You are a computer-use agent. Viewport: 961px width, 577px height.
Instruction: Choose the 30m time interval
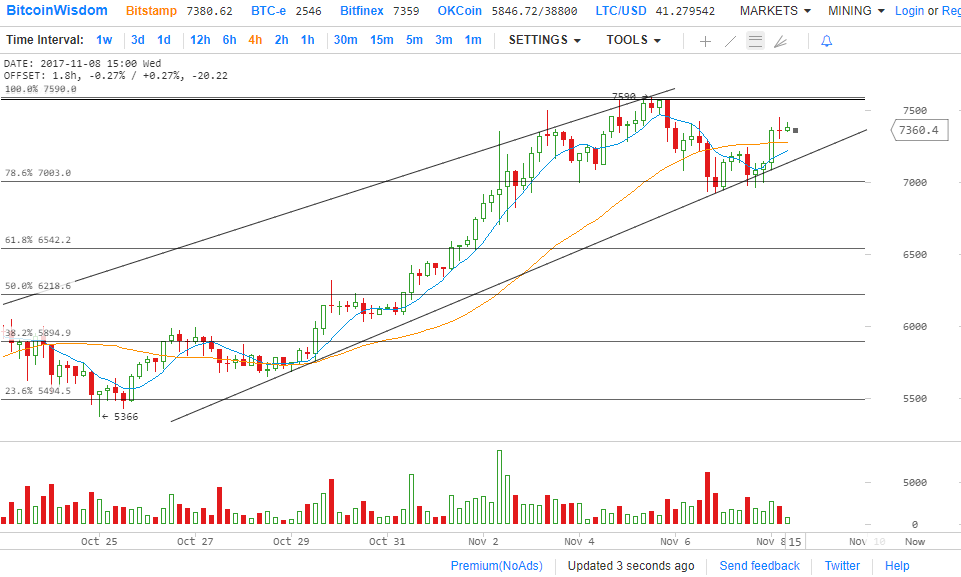(x=345, y=40)
